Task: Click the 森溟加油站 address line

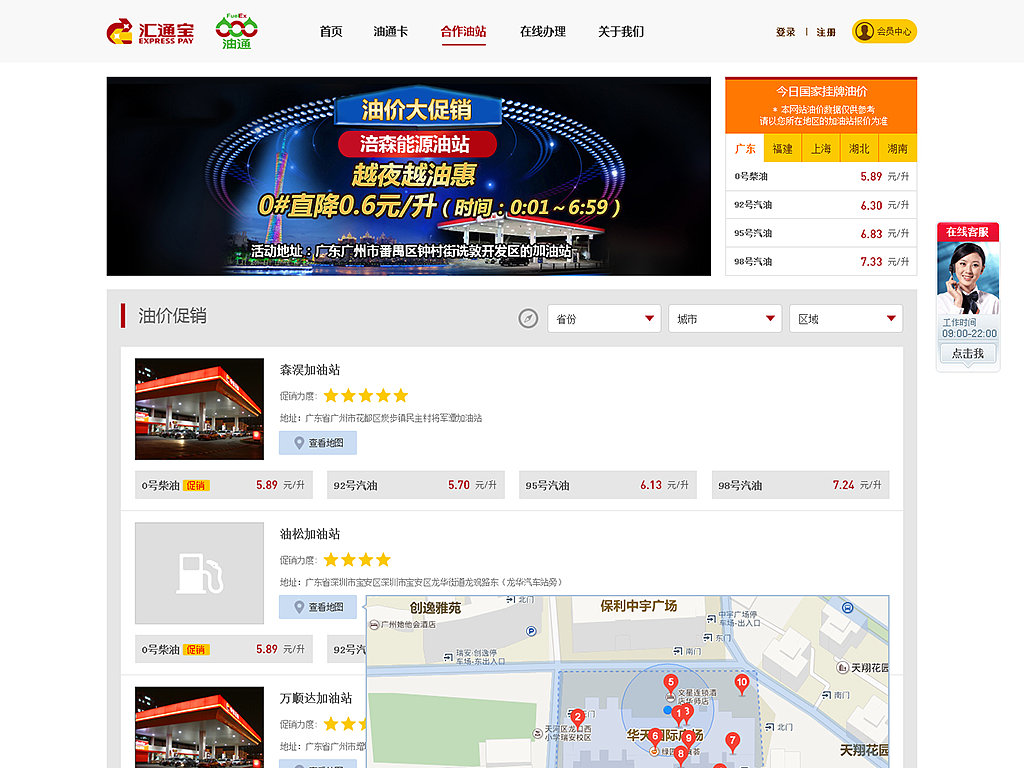Action: coord(381,418)
